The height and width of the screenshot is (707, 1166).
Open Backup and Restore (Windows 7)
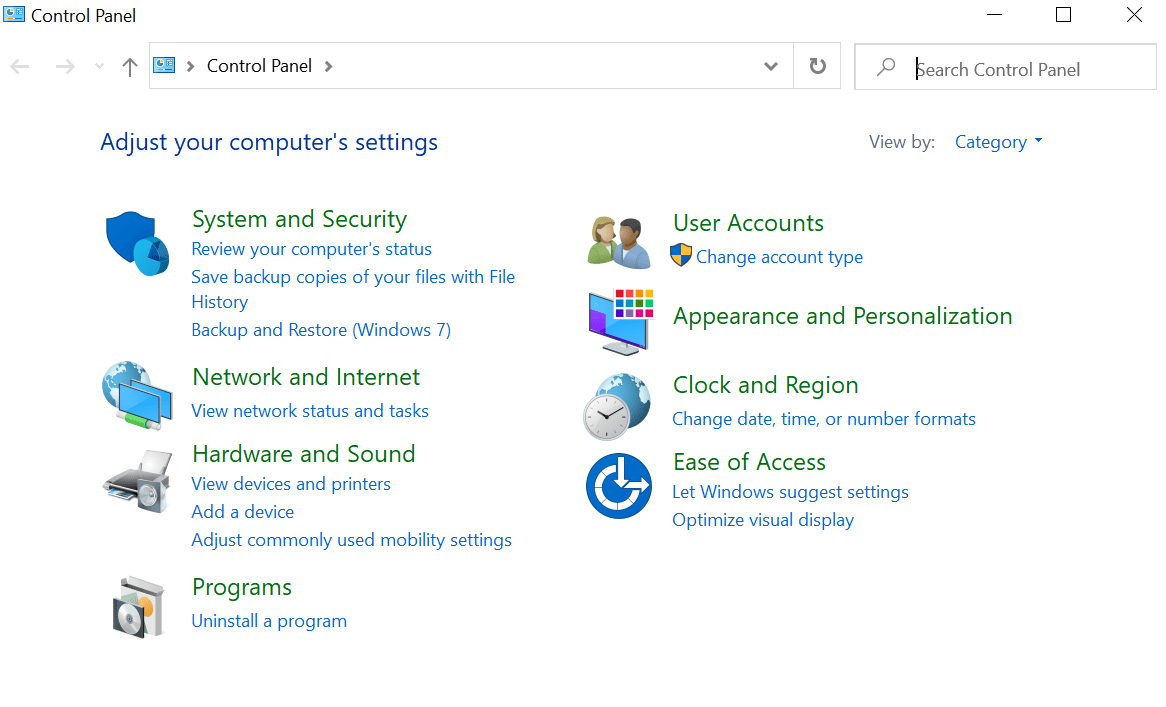[x=321, y=330]
